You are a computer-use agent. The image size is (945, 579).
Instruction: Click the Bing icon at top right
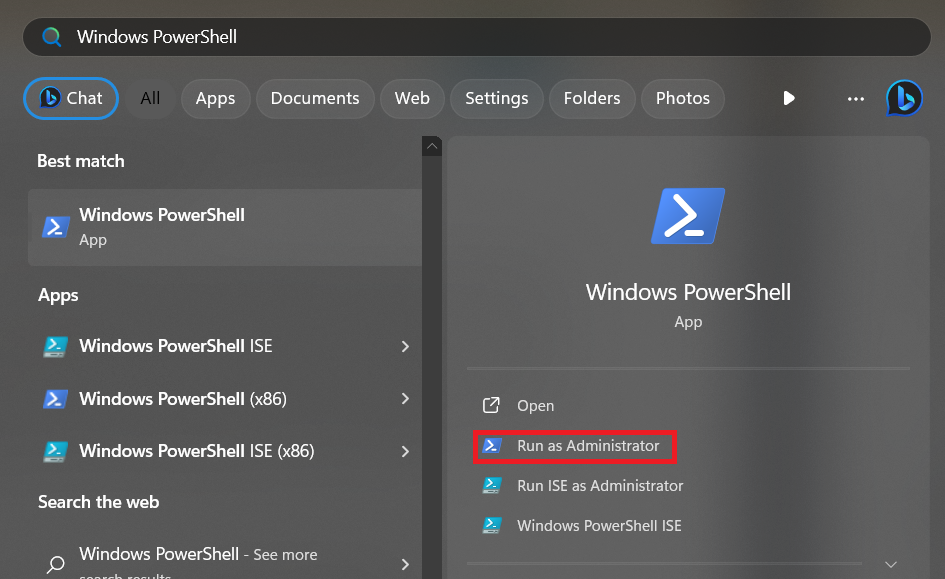point(904,98)
